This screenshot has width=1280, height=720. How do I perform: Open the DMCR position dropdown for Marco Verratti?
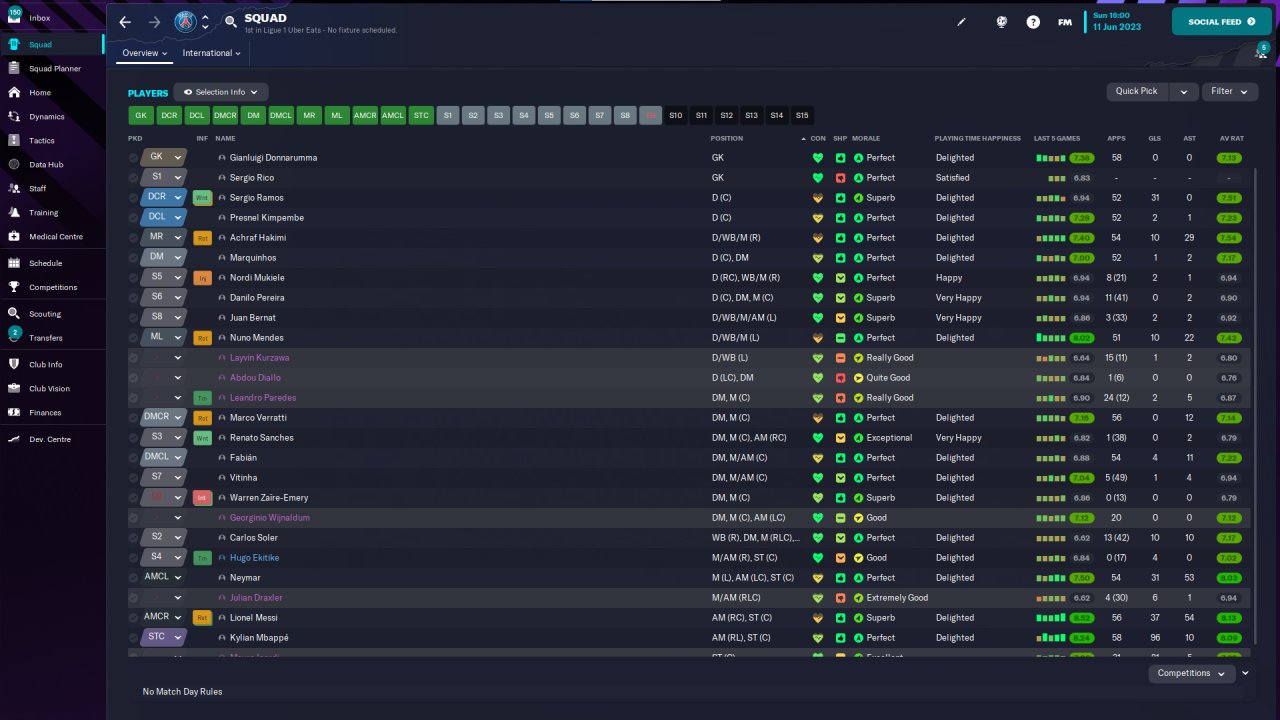(164, 418)
